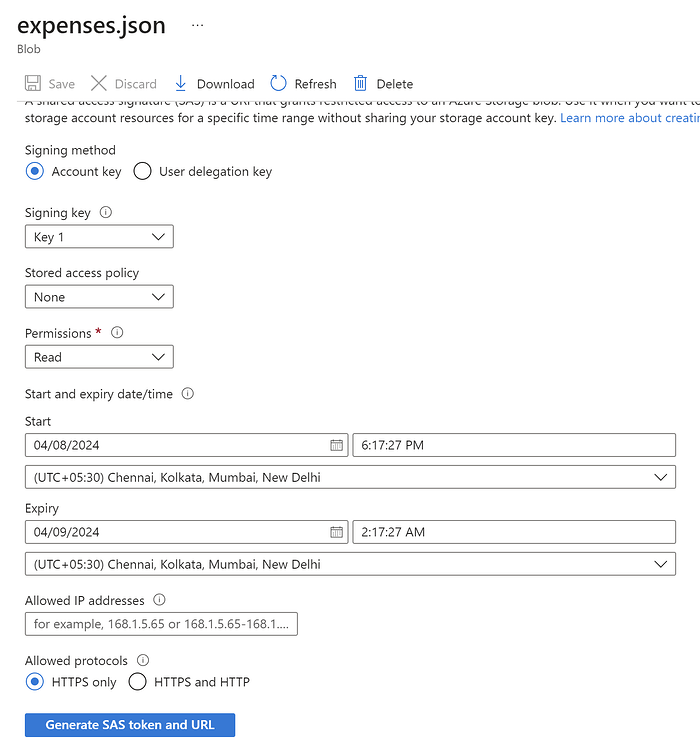Open the Start date calendar picker
Viewport: 700px width, 750px height.
point(336,445)
